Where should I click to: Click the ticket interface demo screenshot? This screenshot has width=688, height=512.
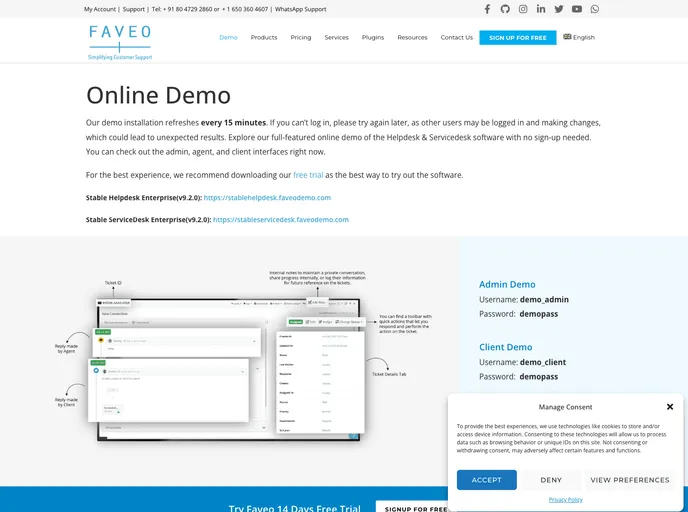(x=244, y=355)
